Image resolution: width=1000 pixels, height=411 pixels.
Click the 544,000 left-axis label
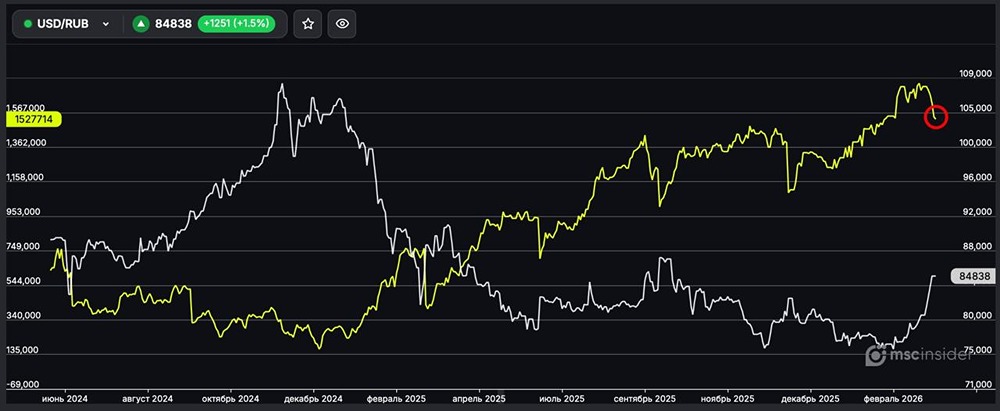24,281
